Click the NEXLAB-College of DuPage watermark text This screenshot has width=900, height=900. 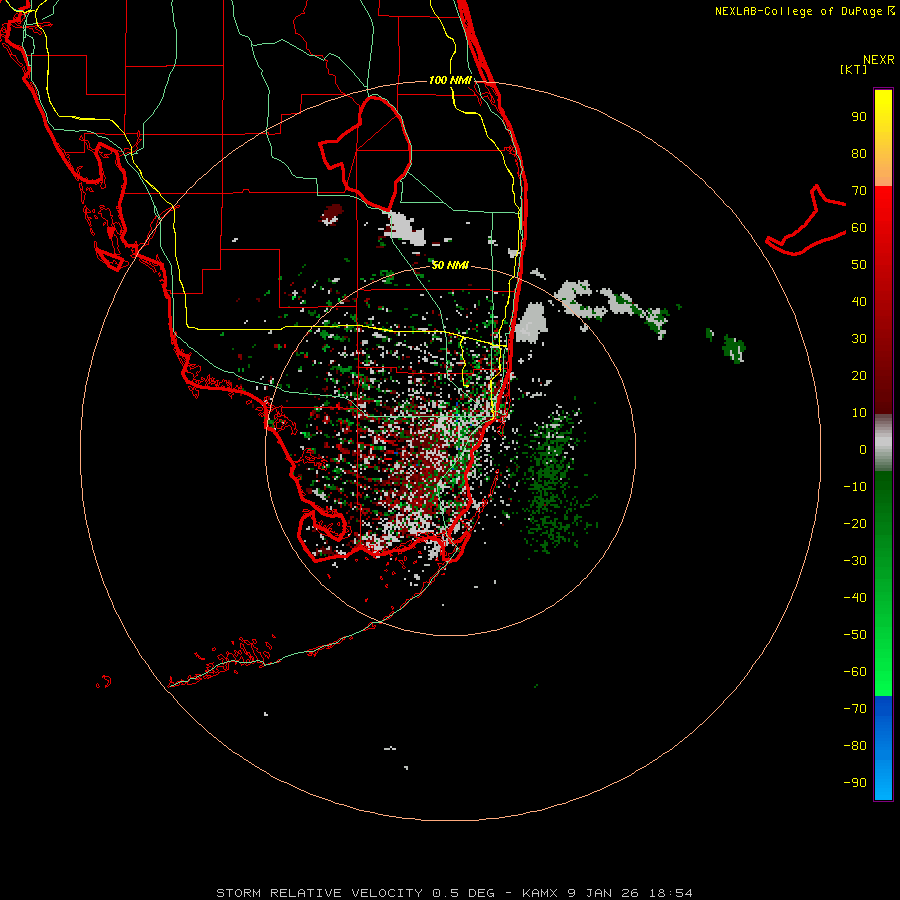click(x=805, y=11)
